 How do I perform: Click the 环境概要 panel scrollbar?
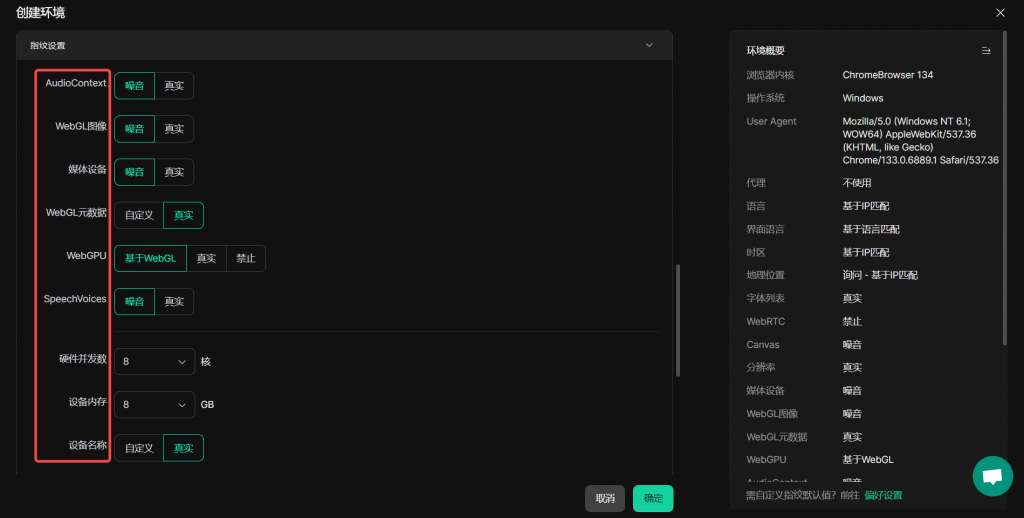1005,200
